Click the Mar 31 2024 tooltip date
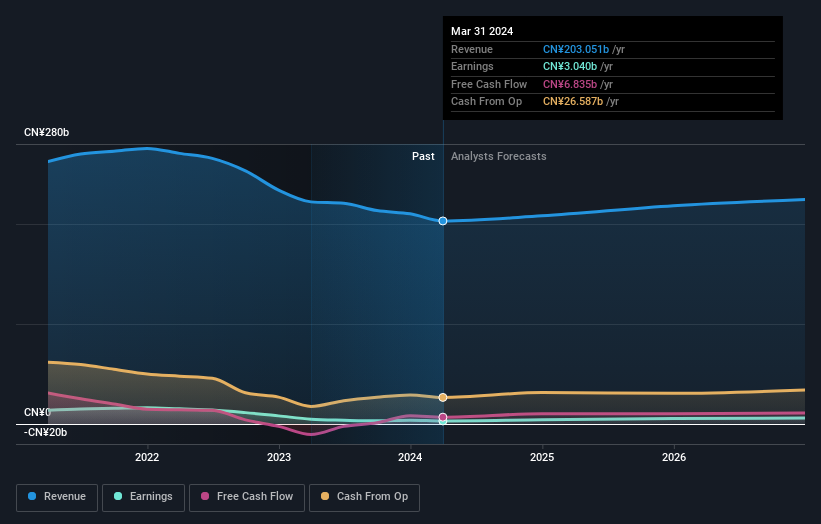Viewport: 821px width, 524px height. pos(482,31)
